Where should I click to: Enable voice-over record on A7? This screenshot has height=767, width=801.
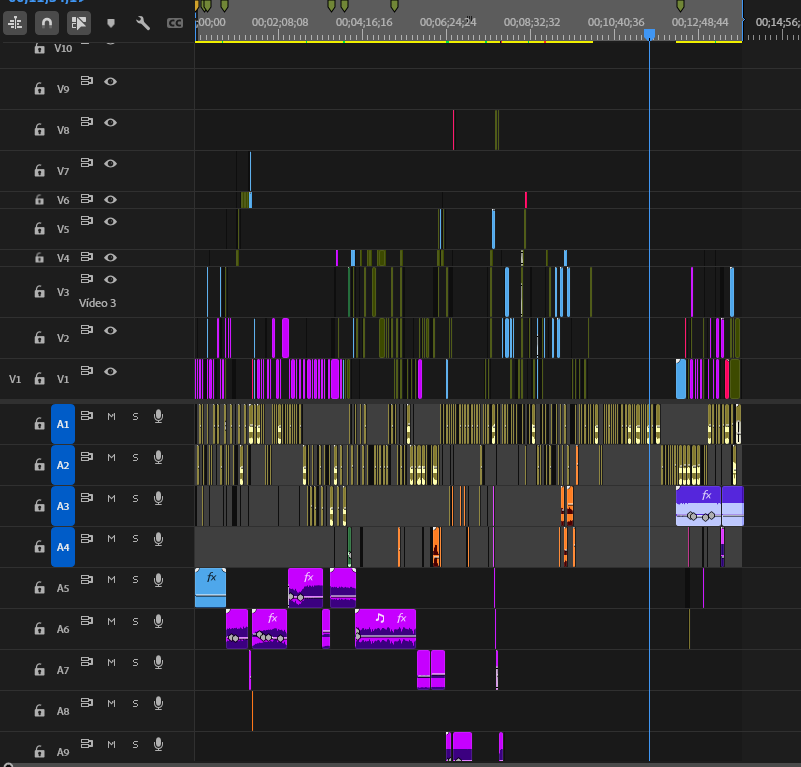click(158, 663)
